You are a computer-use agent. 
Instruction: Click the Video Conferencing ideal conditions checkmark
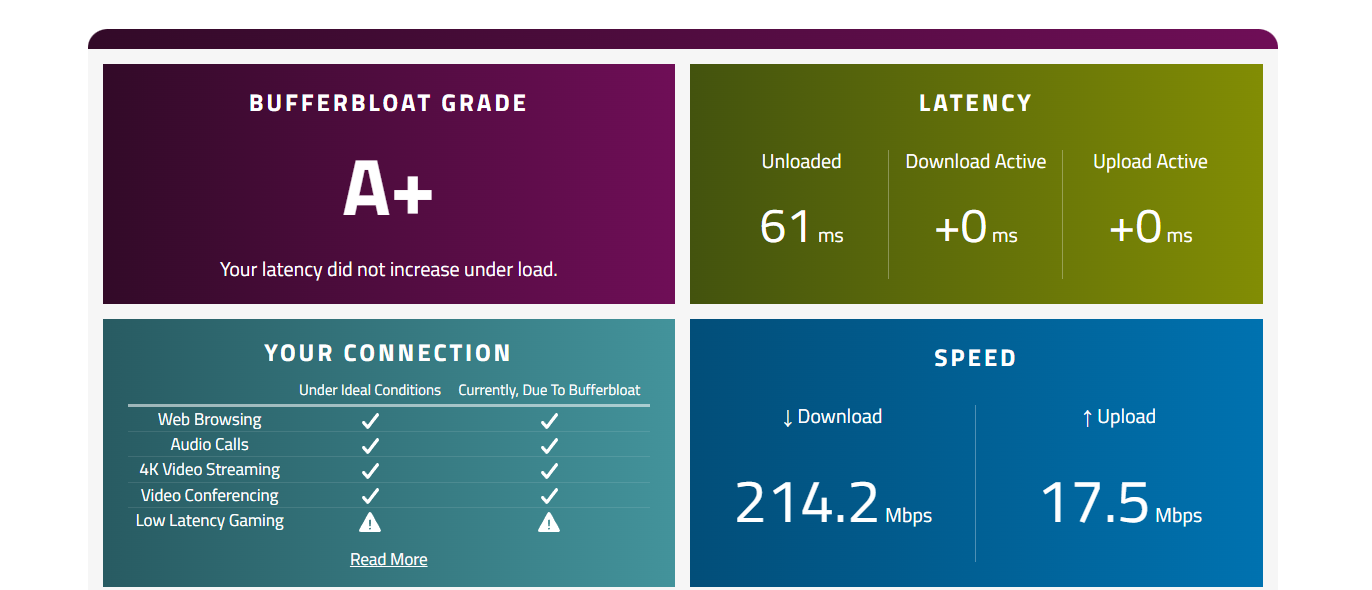[370, 496]
